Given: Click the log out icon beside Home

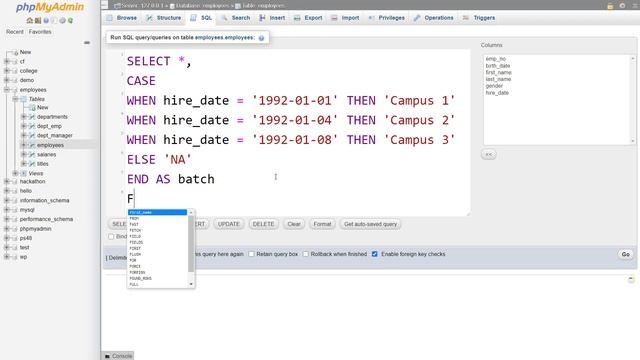Looking at the screenshot, I should click(38, 20).
